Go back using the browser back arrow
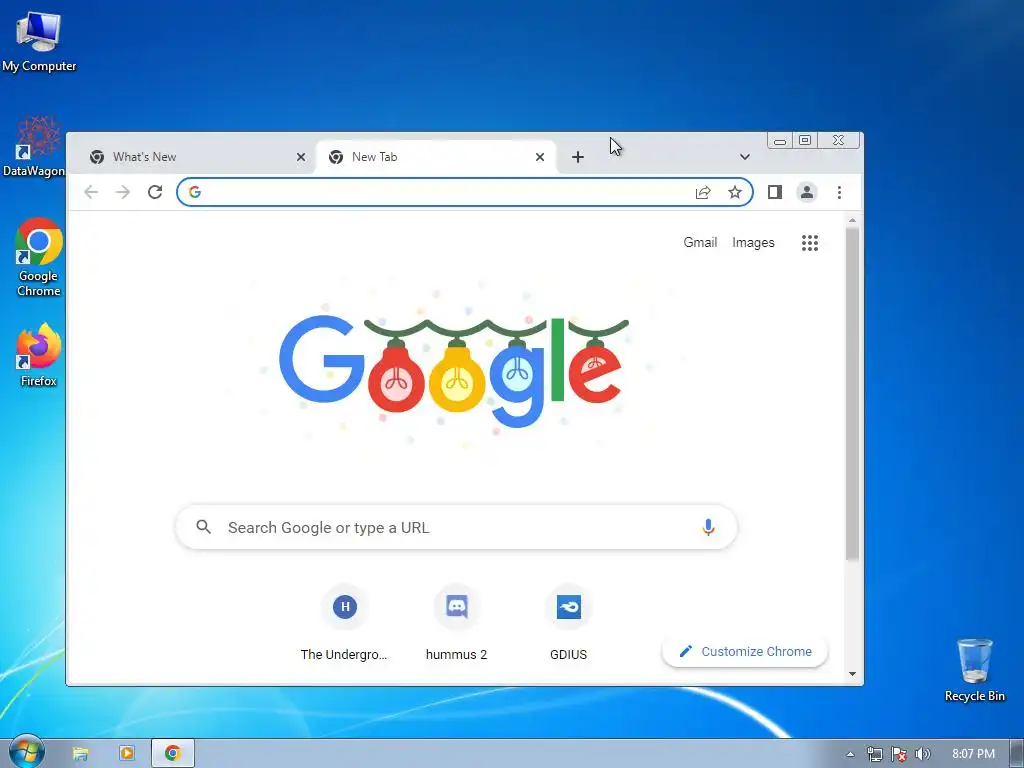 click(x=91, y=192)
